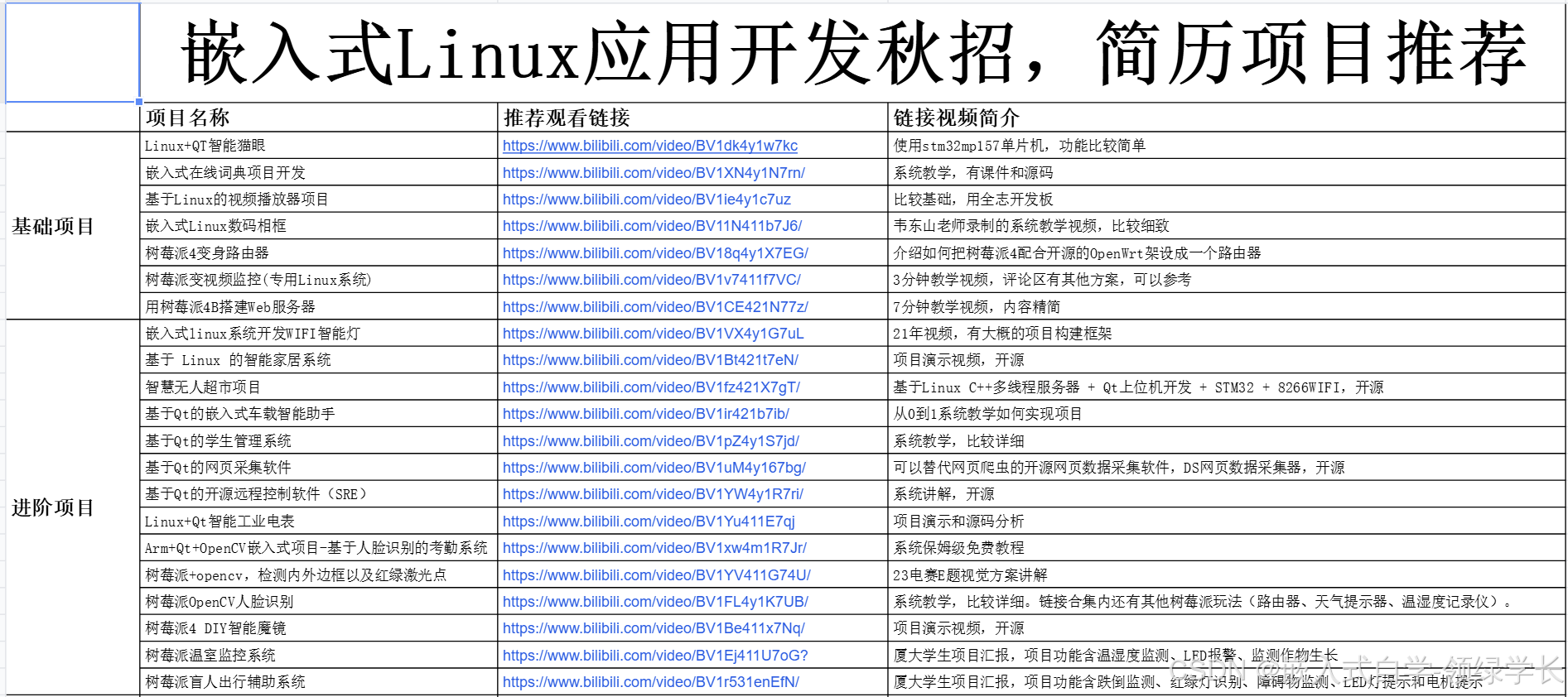
Task: Open link BV11N411b7J6 for 数码相框
Action: pyautogui.click(x=652, y=226)
